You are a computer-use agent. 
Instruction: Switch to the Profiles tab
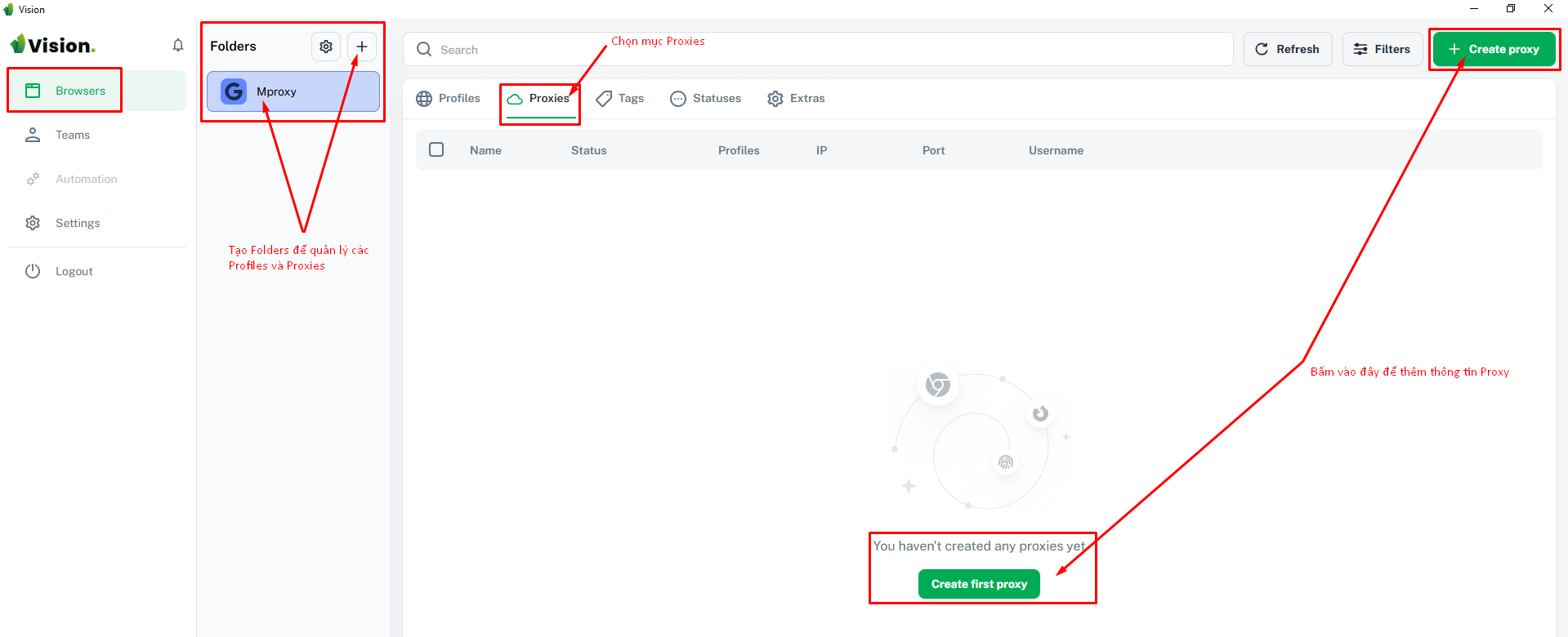[449, 98]
